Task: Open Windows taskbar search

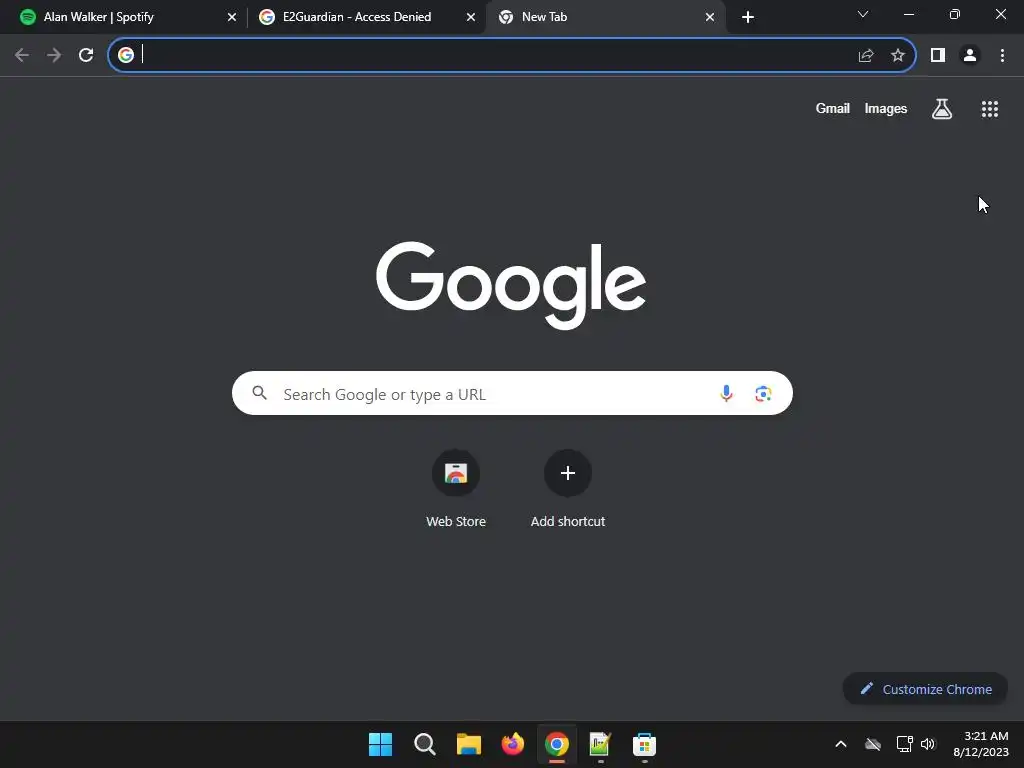Action: [x=424, y=744]
